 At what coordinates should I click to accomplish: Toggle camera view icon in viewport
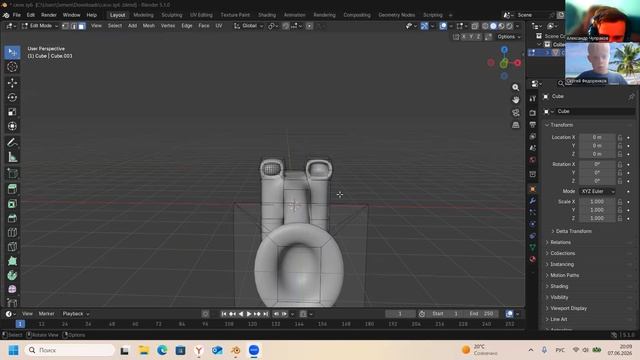tap(516, 113)
